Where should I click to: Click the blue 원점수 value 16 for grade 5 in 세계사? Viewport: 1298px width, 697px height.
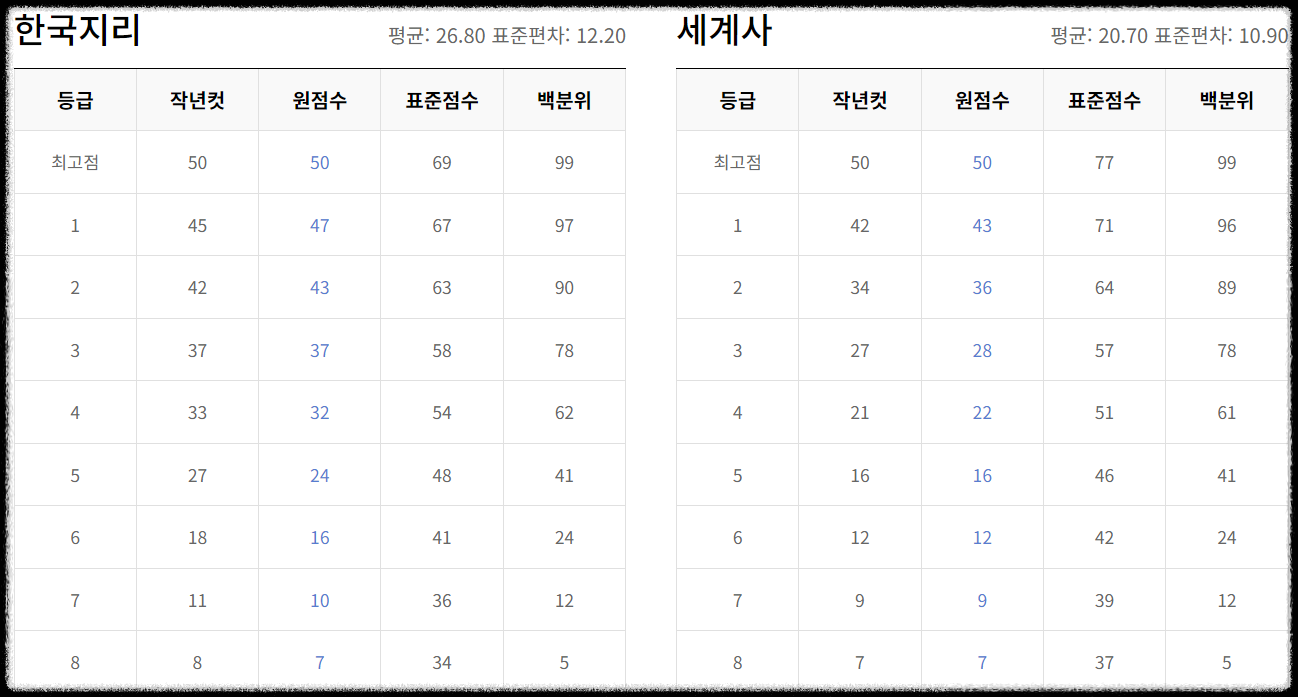pyautogui.click(x=981, y=475)
